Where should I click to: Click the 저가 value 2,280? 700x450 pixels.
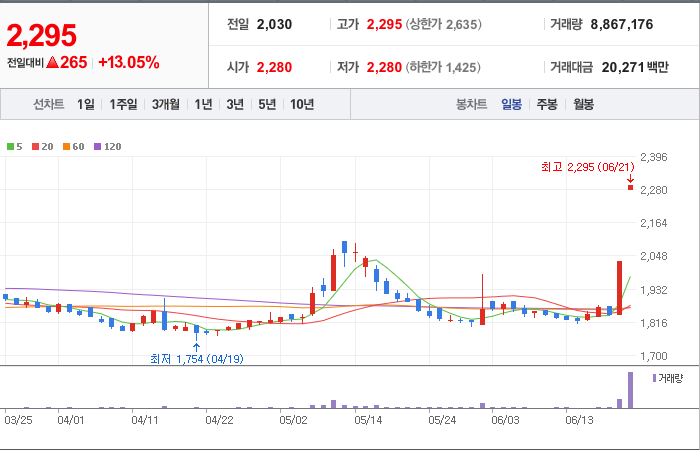pos(384,67)
